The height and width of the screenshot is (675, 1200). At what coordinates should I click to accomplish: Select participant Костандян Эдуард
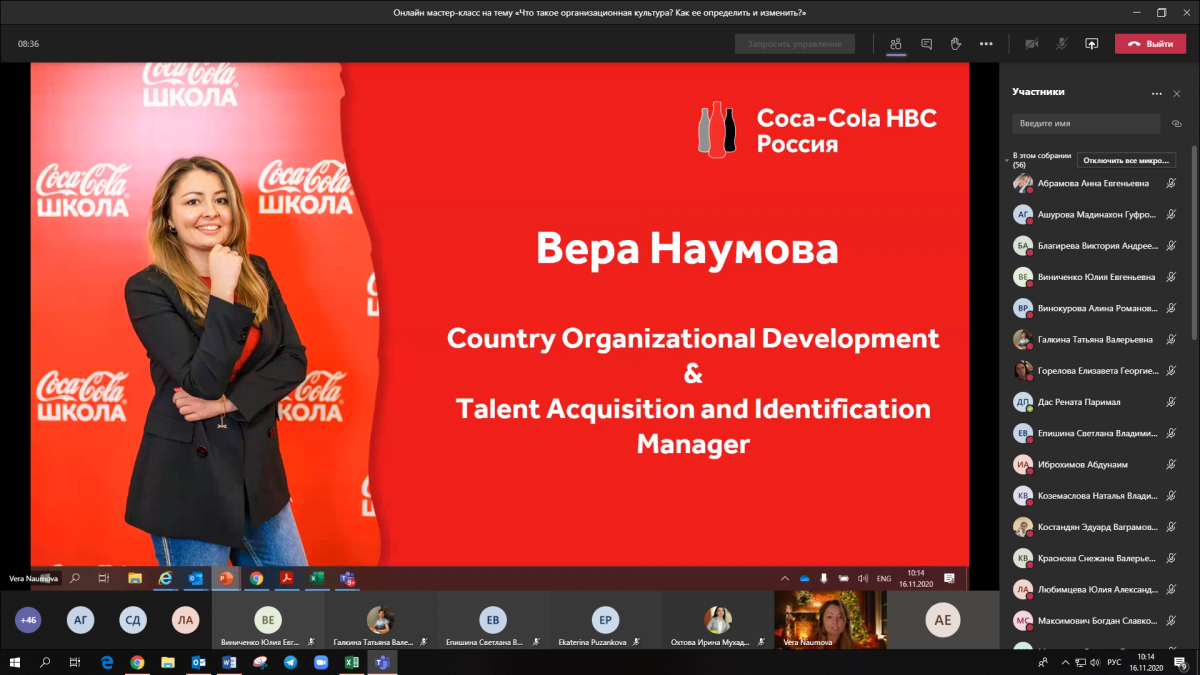[1095, 526]
